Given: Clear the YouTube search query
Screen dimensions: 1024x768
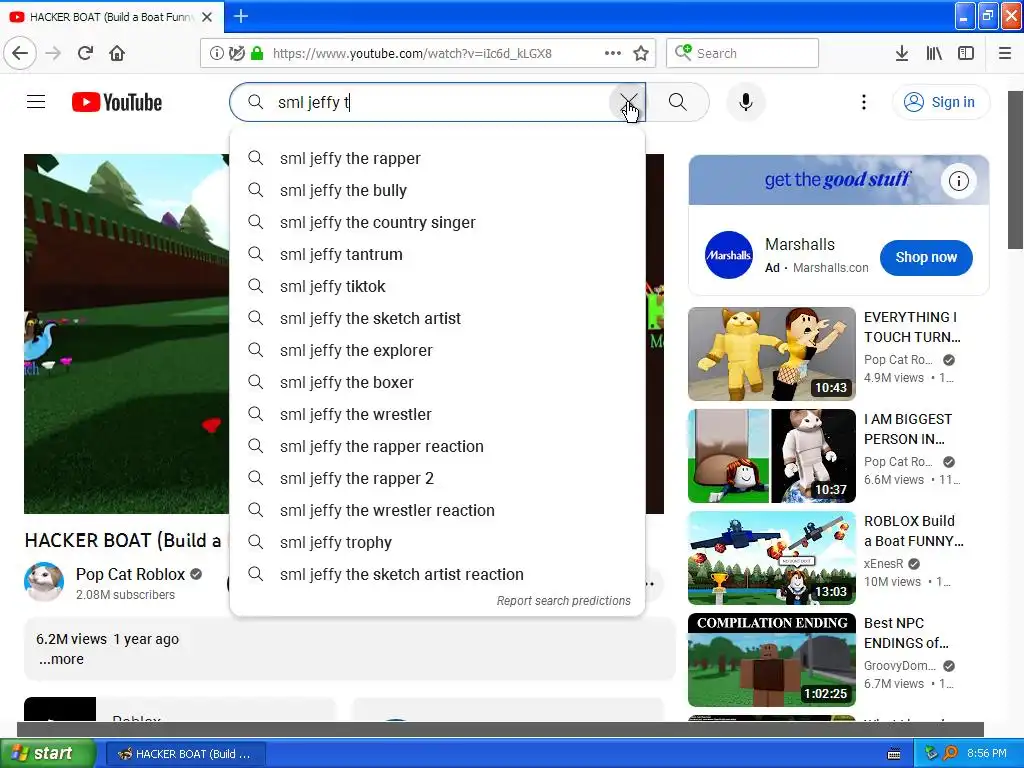Looking at the screenshot, I should point(628,102).
